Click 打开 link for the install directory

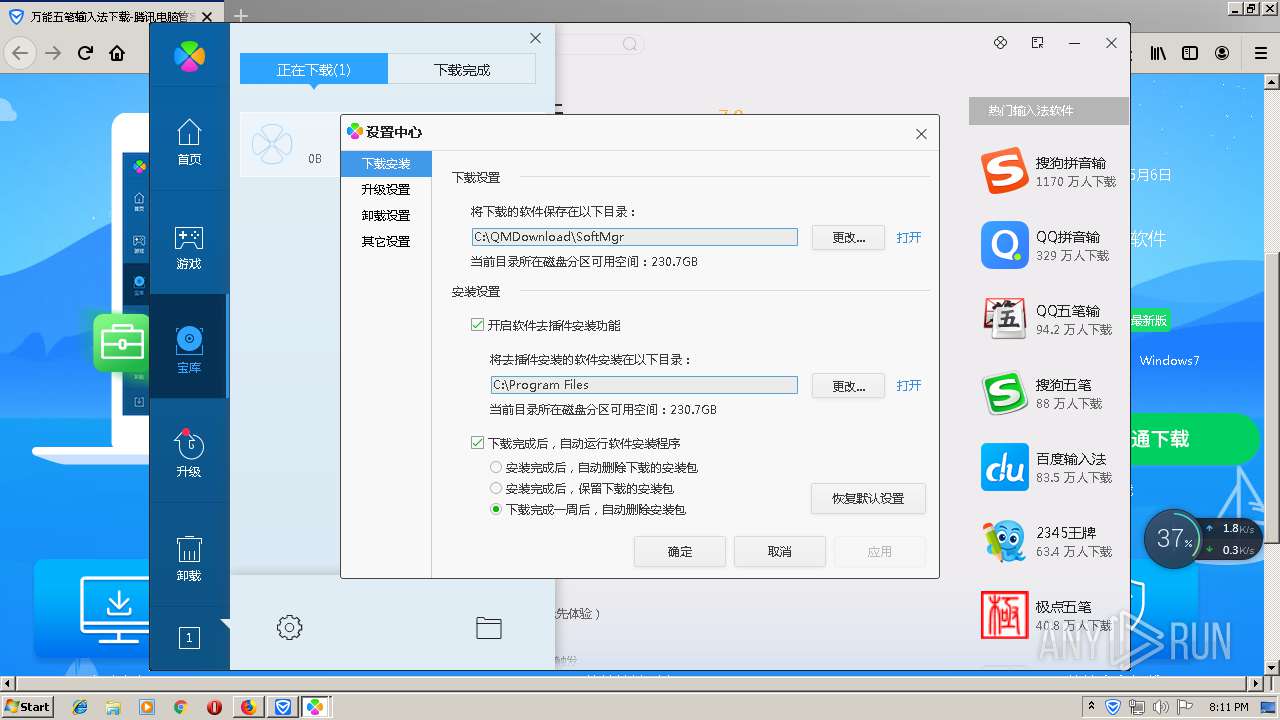909,385
